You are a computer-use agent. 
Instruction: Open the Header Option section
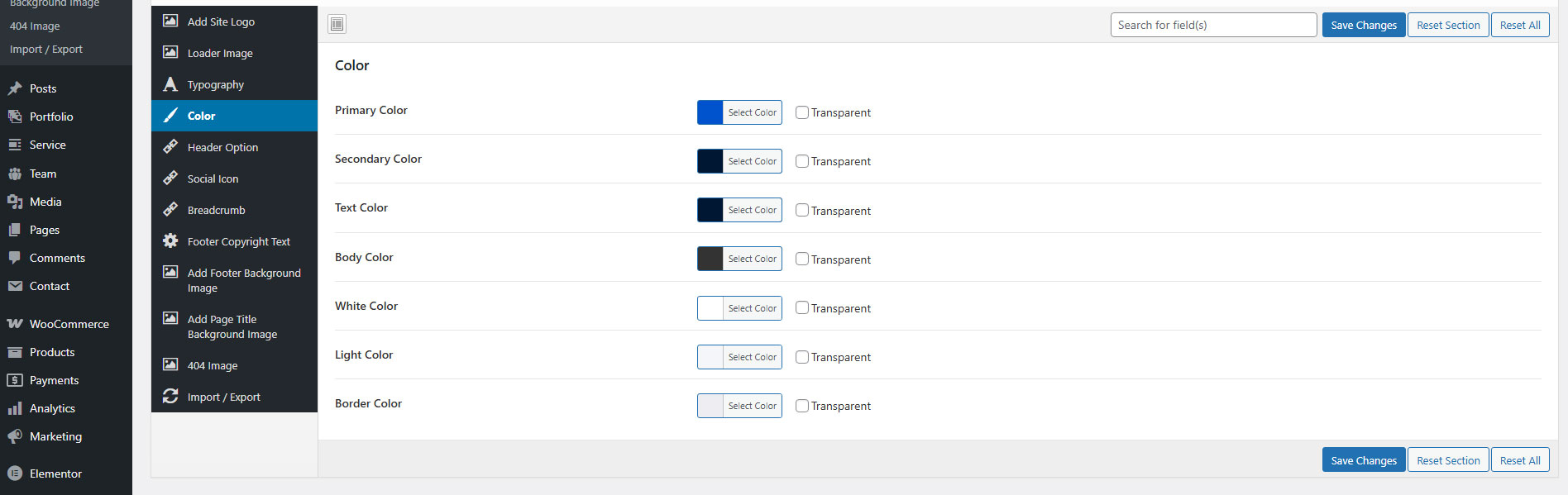(222, 147)
